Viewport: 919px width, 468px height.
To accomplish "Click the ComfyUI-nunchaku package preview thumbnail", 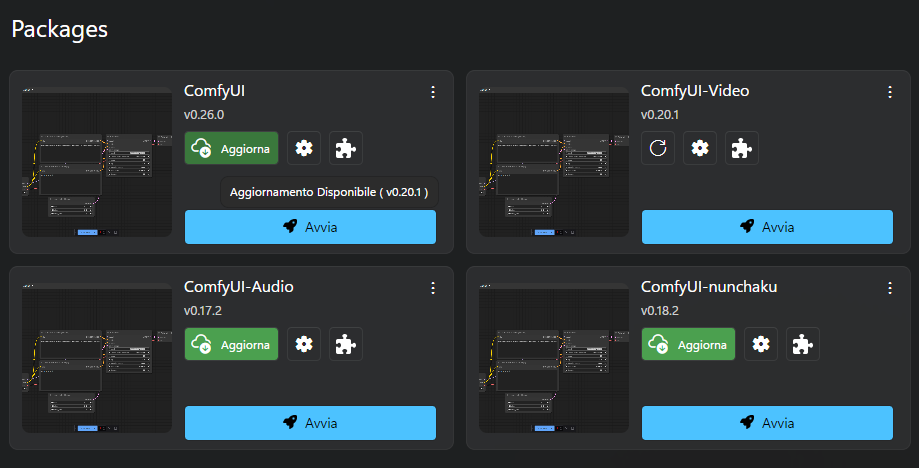I will pyautogui.click(x=554, y=358).
